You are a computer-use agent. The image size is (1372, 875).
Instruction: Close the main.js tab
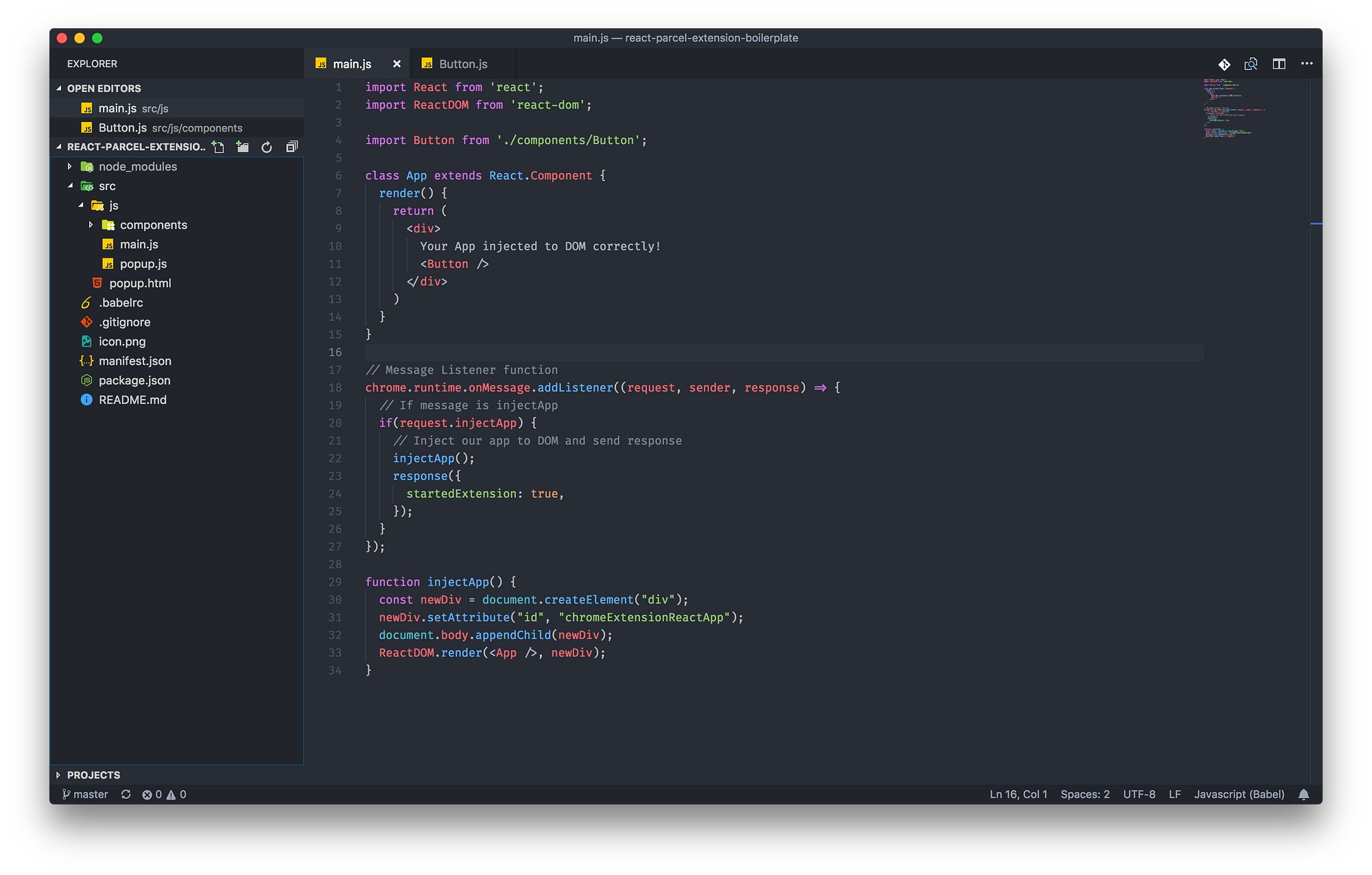pos(397,64)
